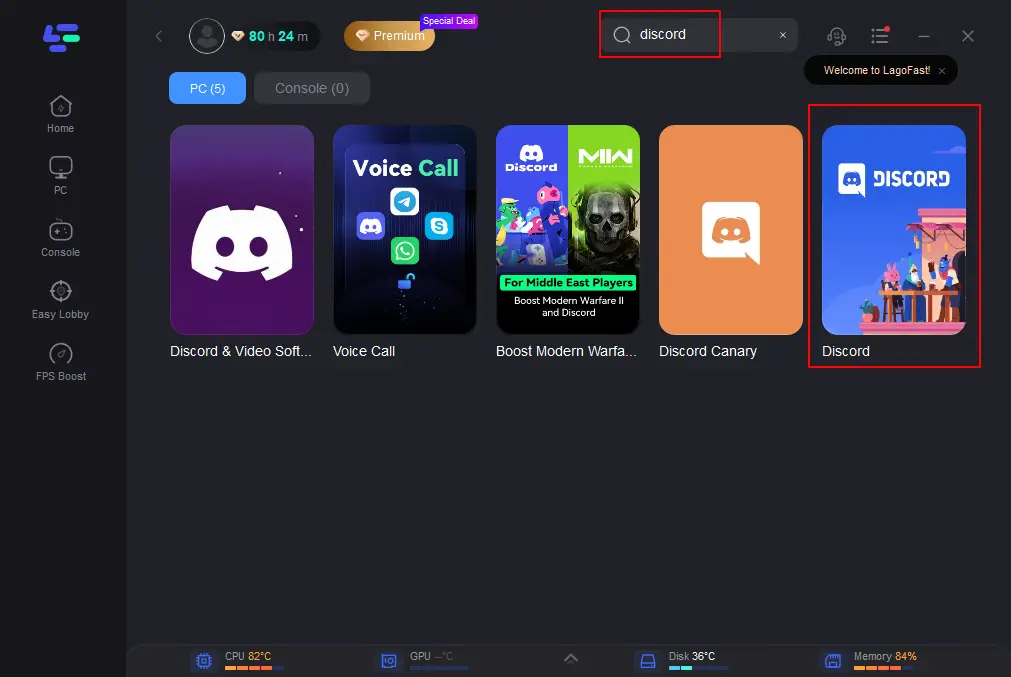The height and width of the screenshot is (677, 1011).
Task: Expand the bottom status panel chevron
Action: (571, 658)
